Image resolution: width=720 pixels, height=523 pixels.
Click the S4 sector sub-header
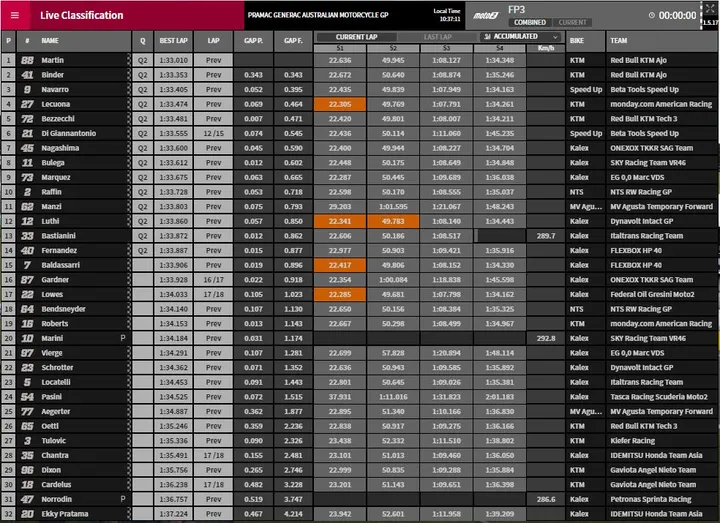tap(500, 48)
